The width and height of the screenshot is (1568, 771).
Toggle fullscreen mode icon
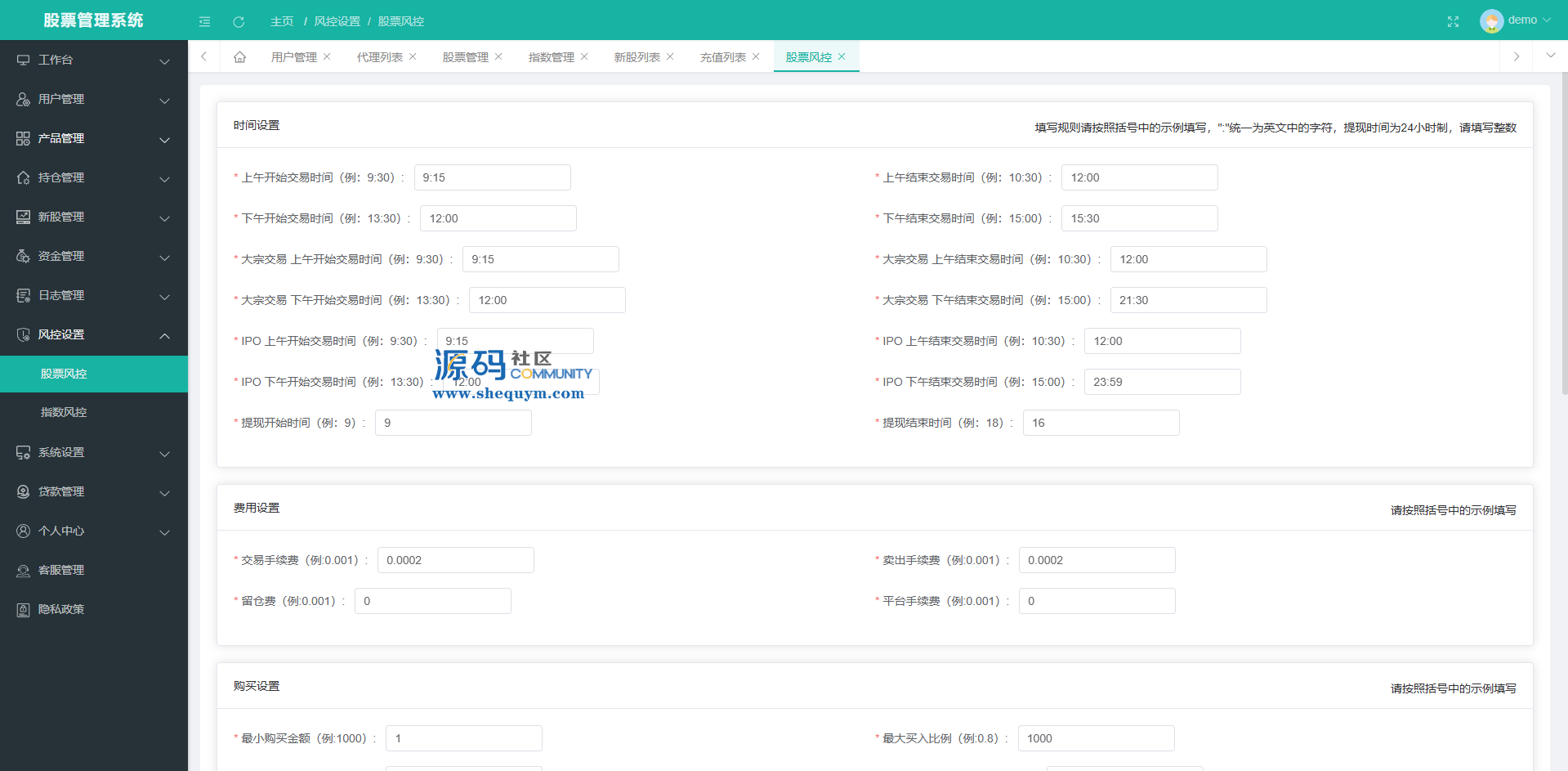(x=1453, y=21)
